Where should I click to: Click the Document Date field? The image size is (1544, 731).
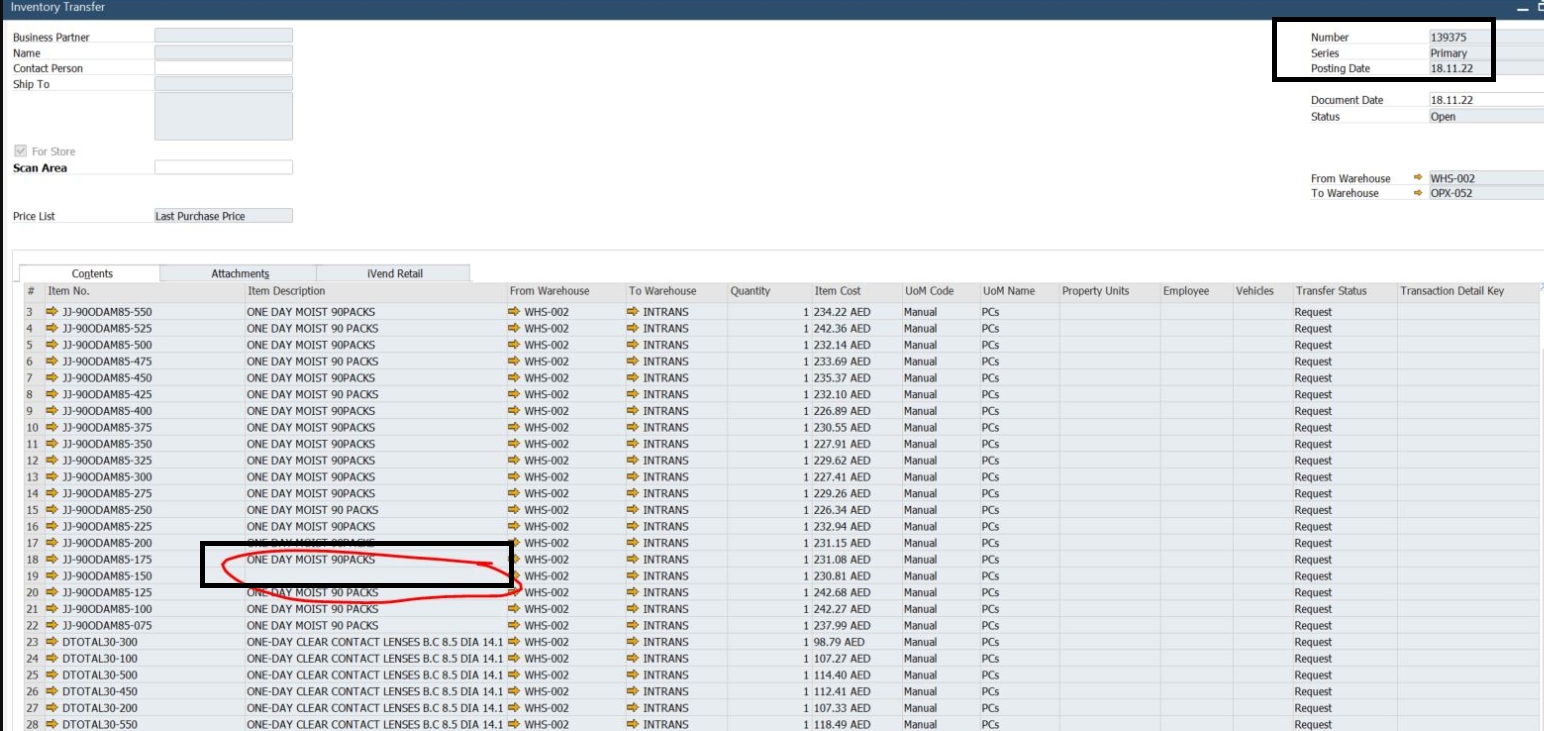point(1486,100)
